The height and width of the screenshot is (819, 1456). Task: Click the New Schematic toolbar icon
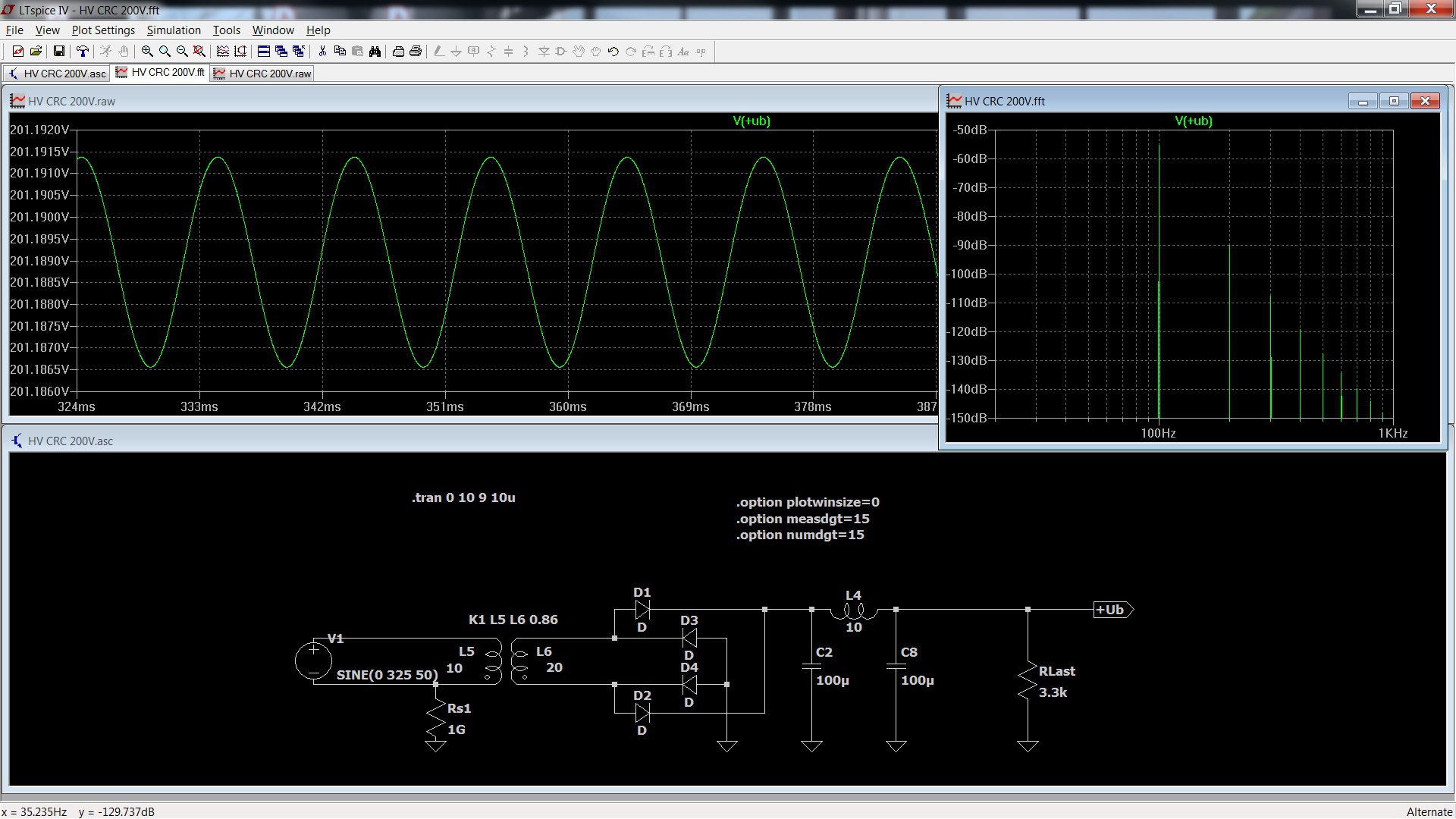point(17,52)
